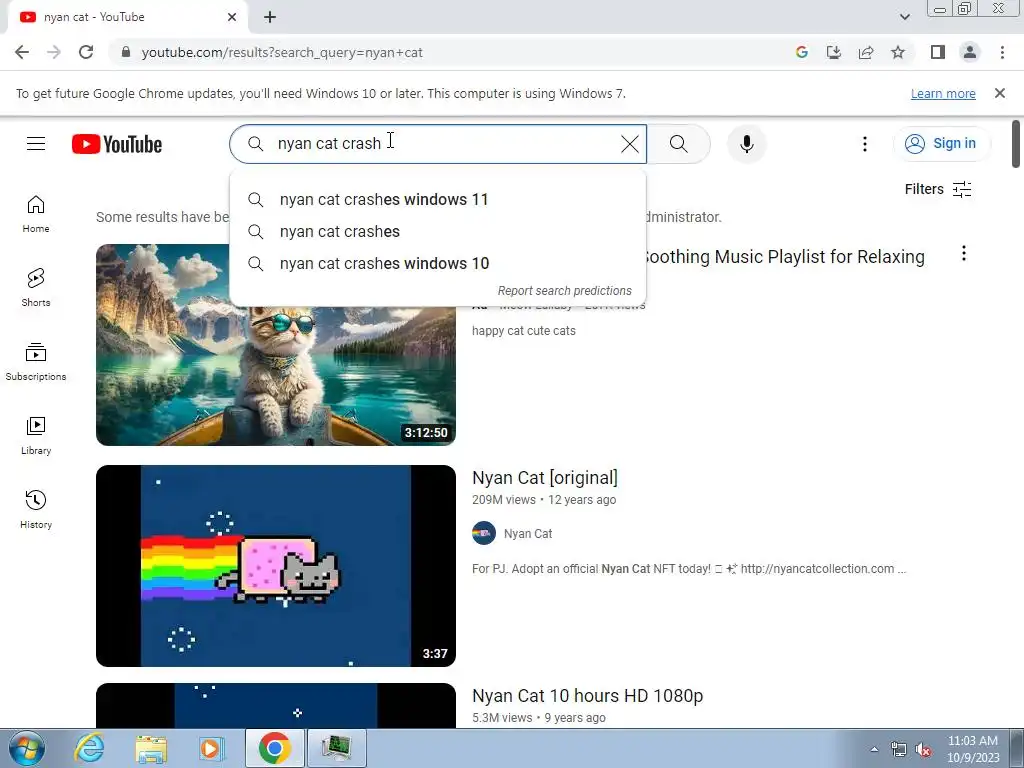Screen dimensions: 1024x768
Task: Open History in the sidebar
Action: click(36, 509)
